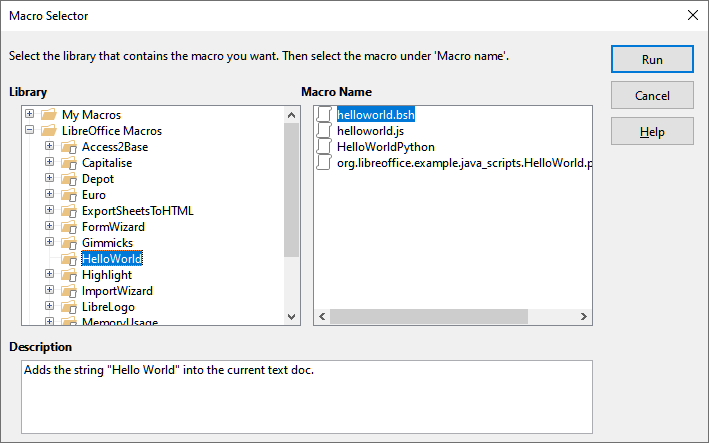Select the Gimmicks library name

click(x=107, y=243)
